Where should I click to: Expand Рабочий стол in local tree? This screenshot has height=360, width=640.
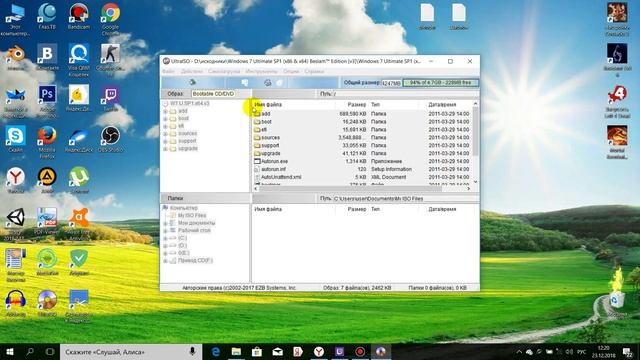click(x=165, y=231)
